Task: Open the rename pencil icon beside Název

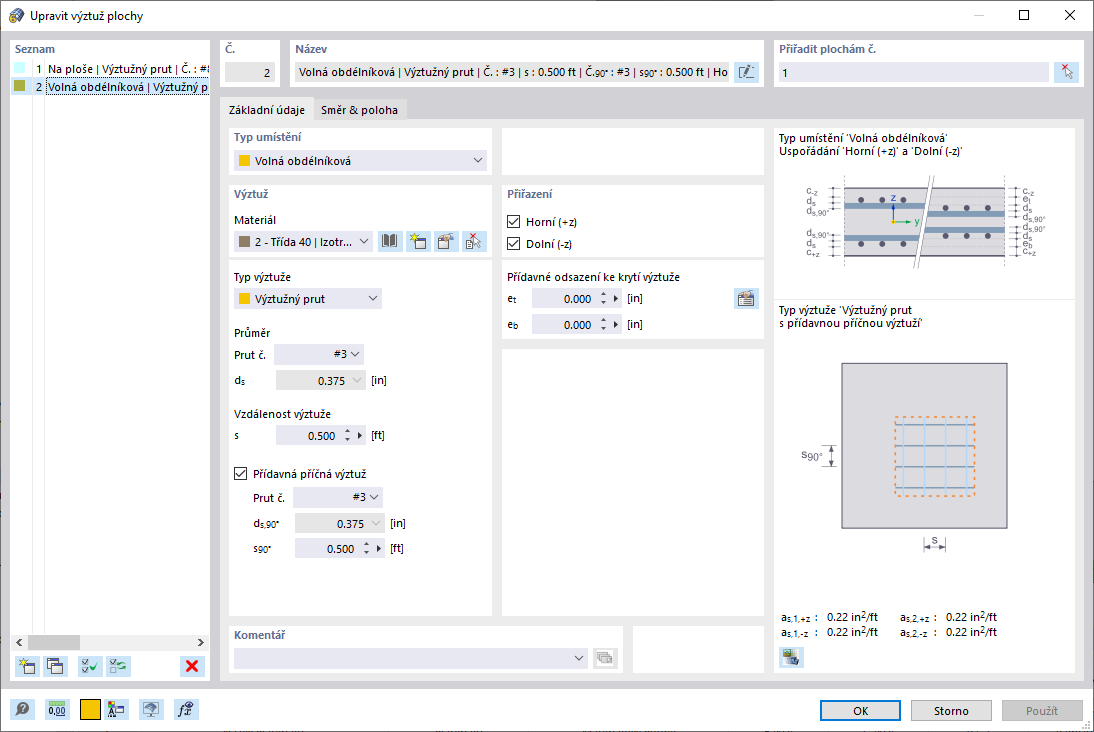Action: 746,71
